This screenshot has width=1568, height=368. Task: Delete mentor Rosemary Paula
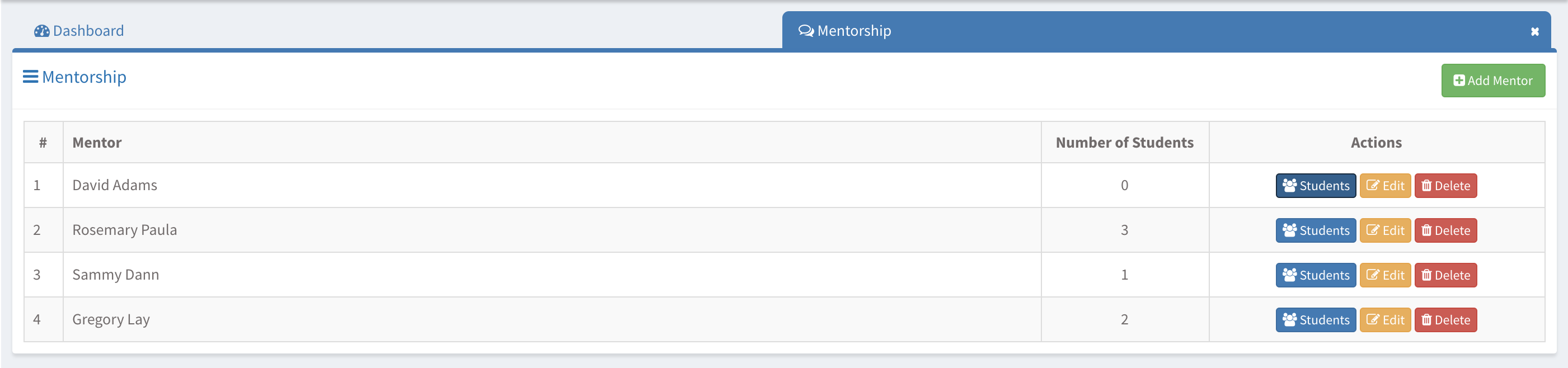[1445, 230]
